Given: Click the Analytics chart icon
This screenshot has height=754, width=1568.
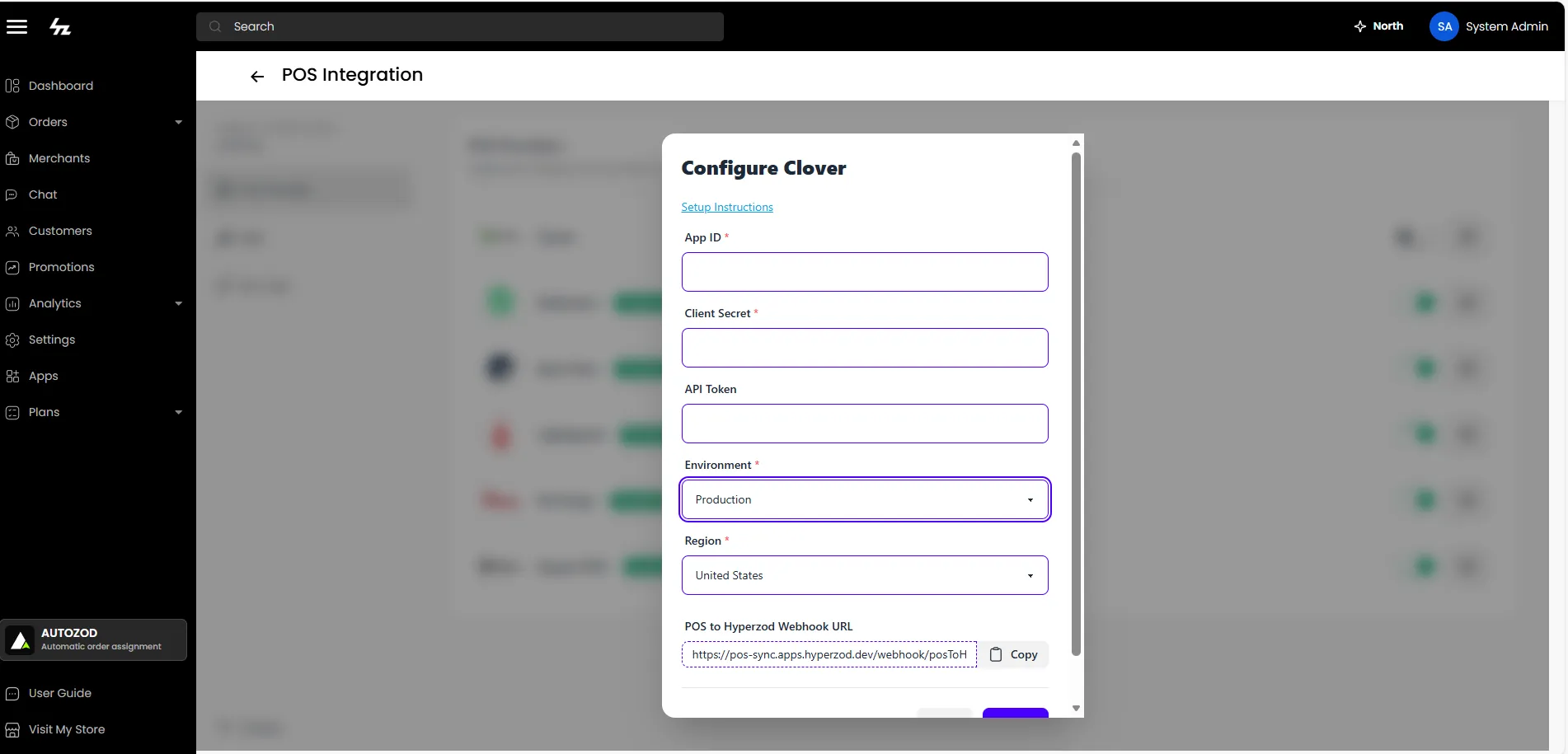Looking at the screenshot, I should (x=12, y=303).
